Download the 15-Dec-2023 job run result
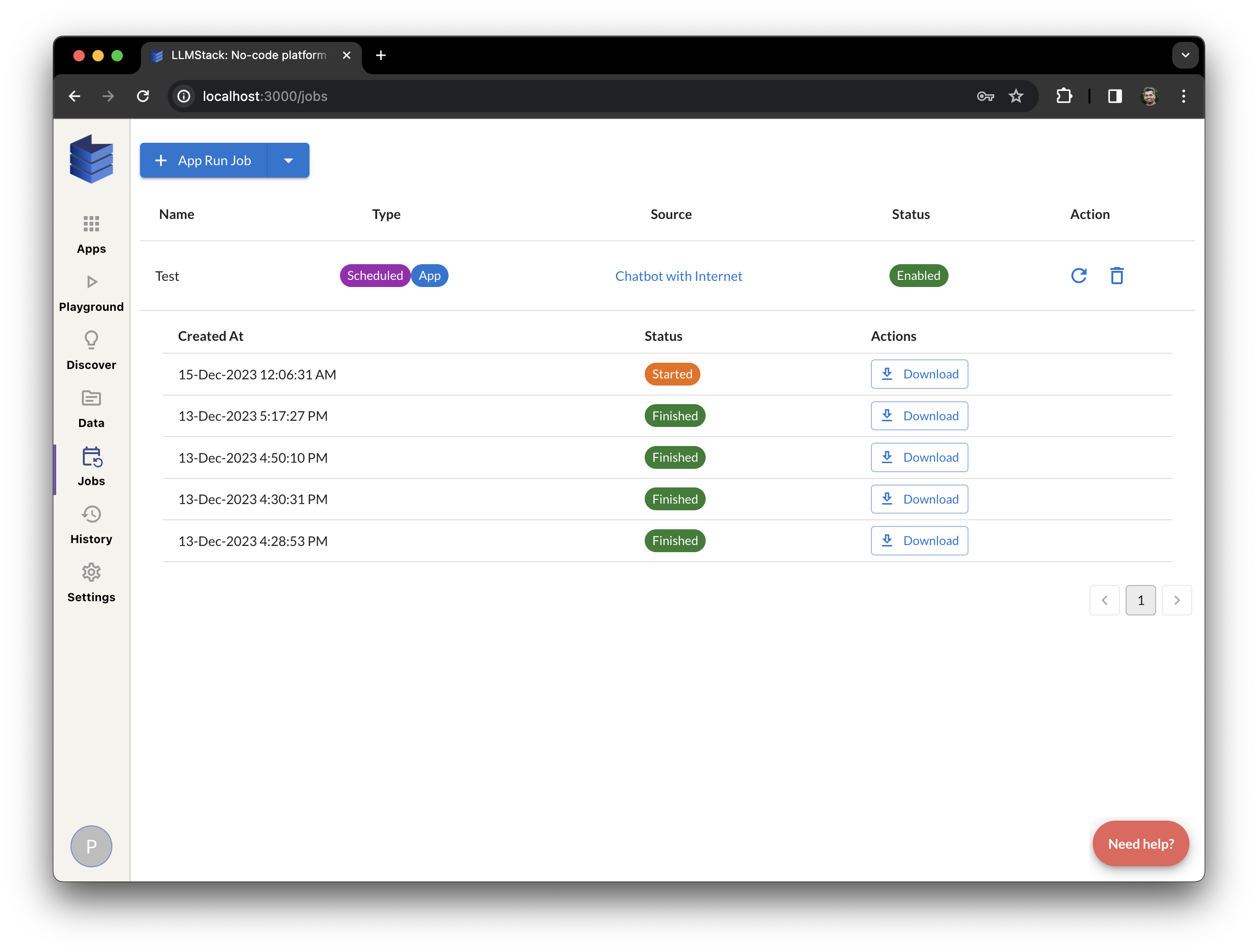Image resolution: width=1258 pixels, height=952 pixels. [x=919, y=374]
